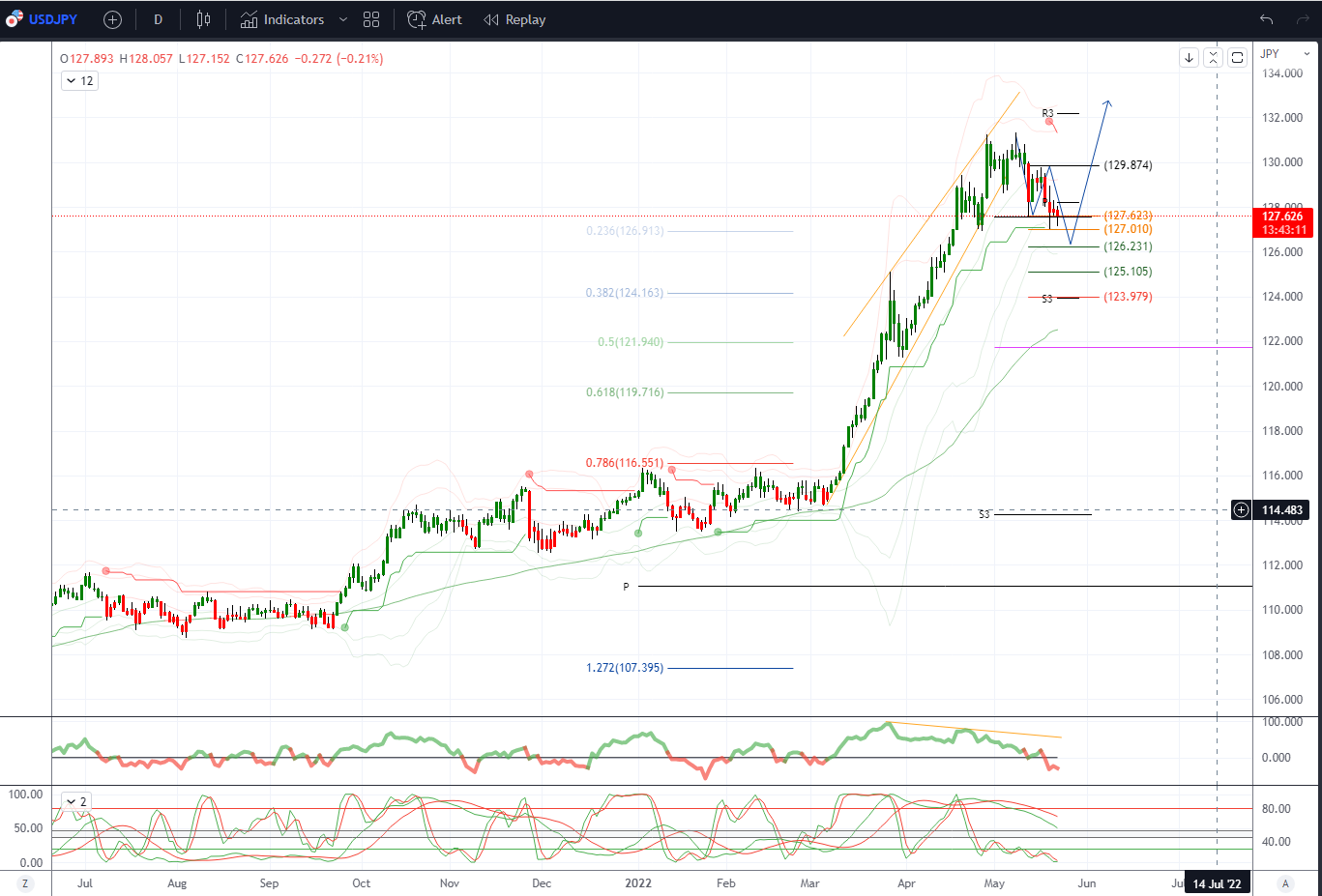Select the D timeframe interval
The image size is (1322, 896).
coord(159,19)
